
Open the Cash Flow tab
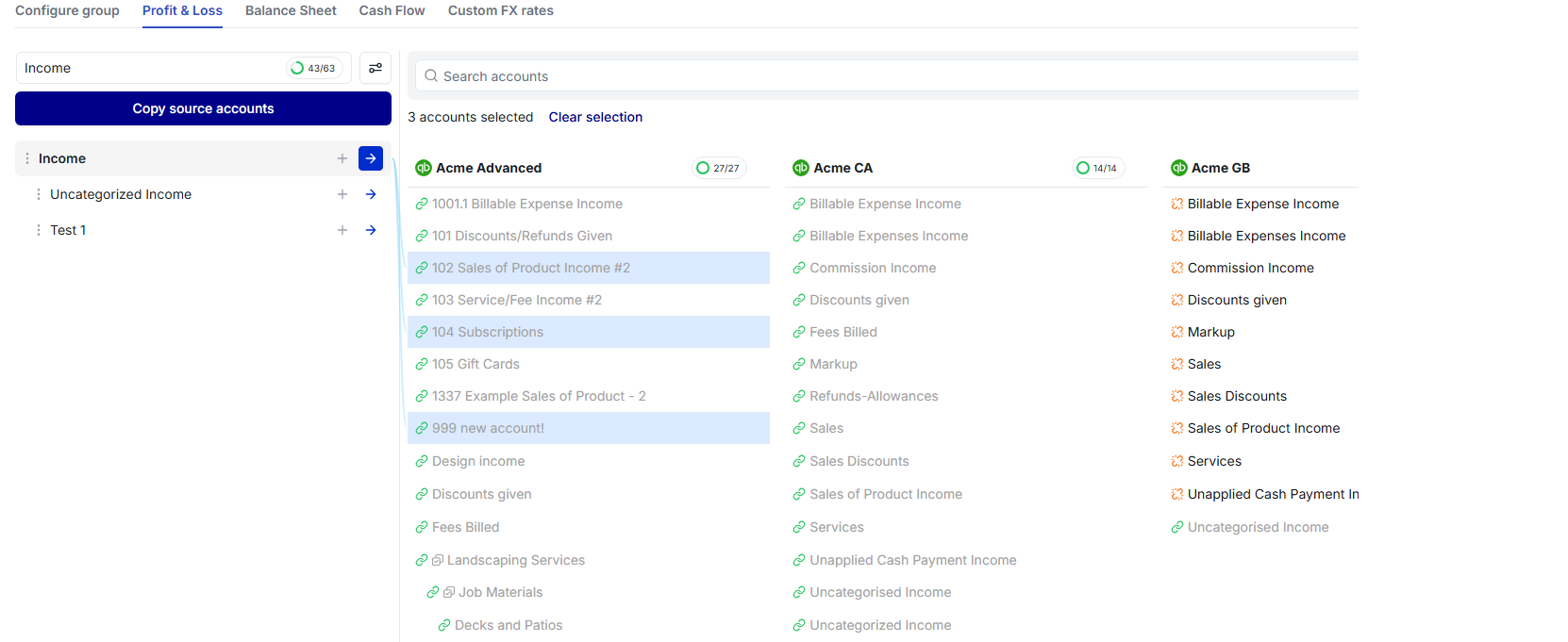tap(392, 10)
